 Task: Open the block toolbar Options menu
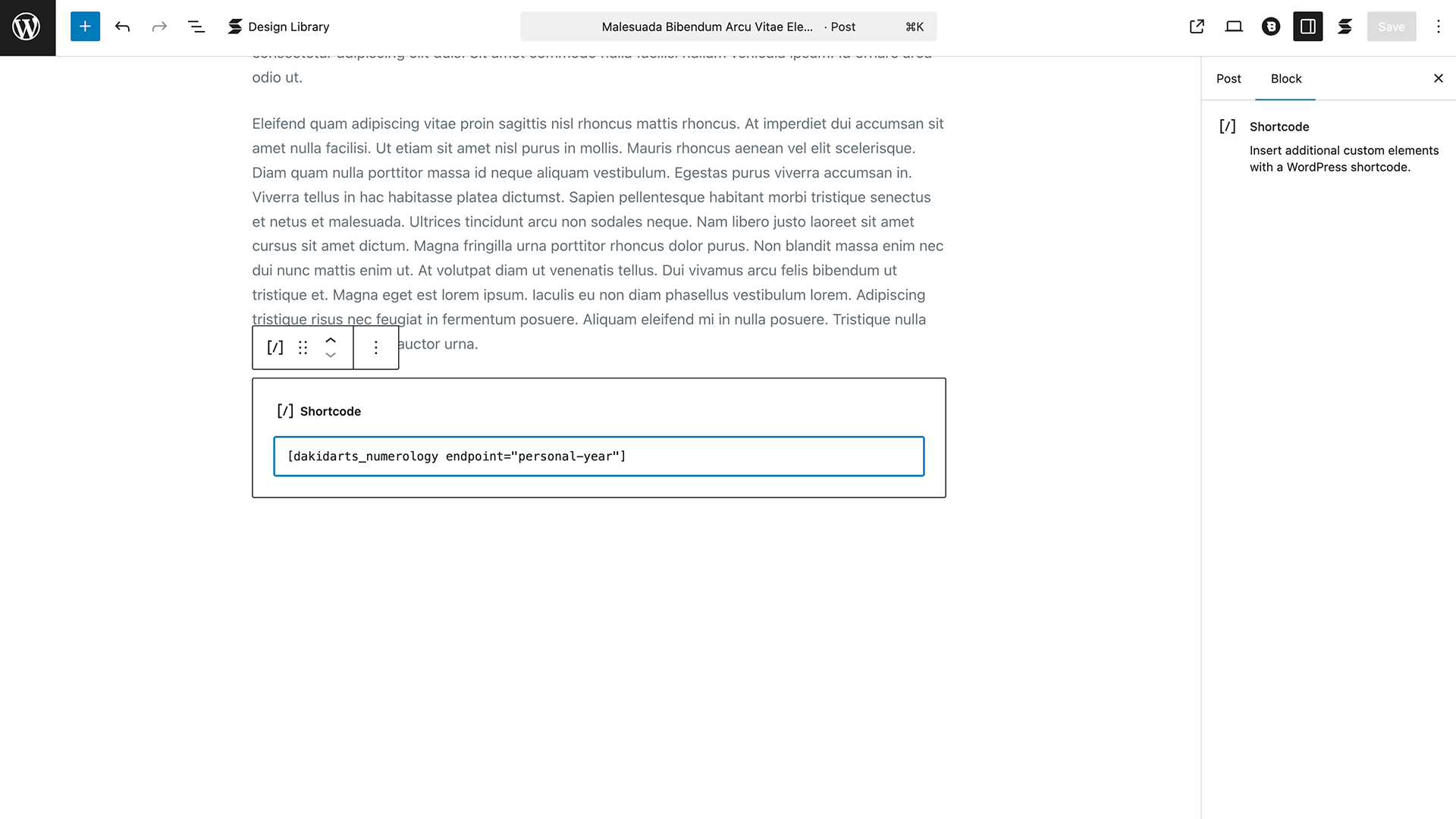click(376, 347)
